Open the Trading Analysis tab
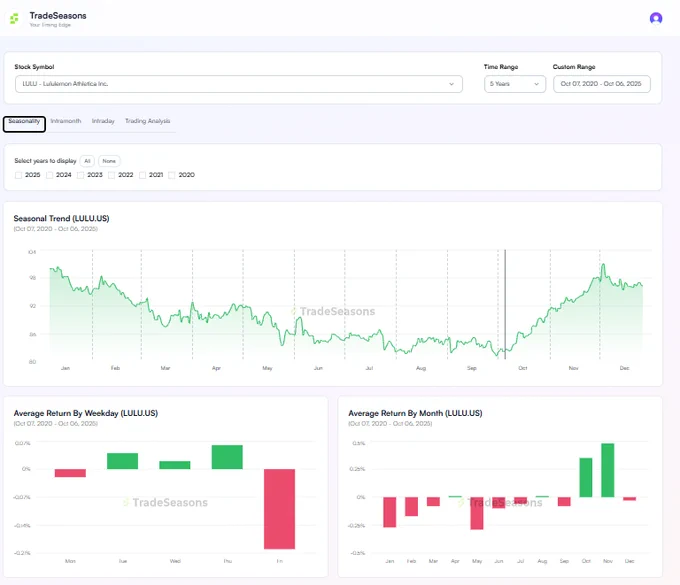 coord(147,121)
